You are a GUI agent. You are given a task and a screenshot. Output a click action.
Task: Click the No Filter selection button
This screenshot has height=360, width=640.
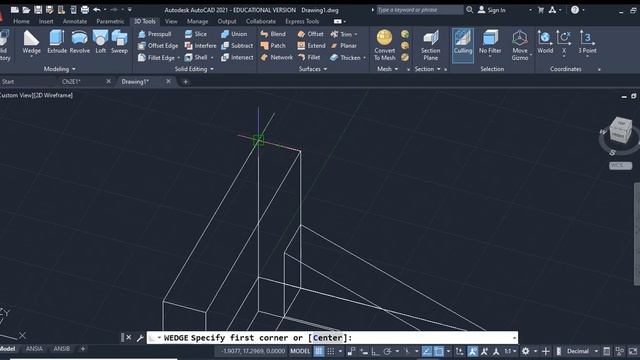[490, 42]
